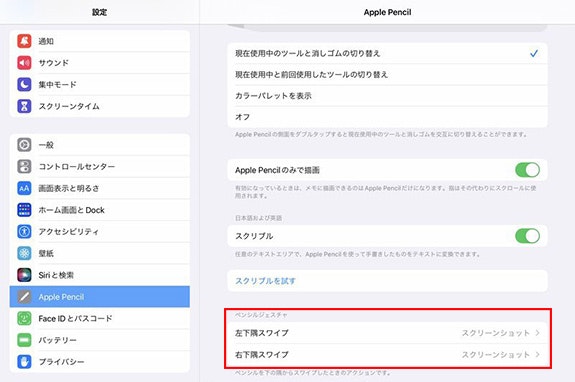Open 一般 settings row

pyautogui.click(x=100, y=145)
